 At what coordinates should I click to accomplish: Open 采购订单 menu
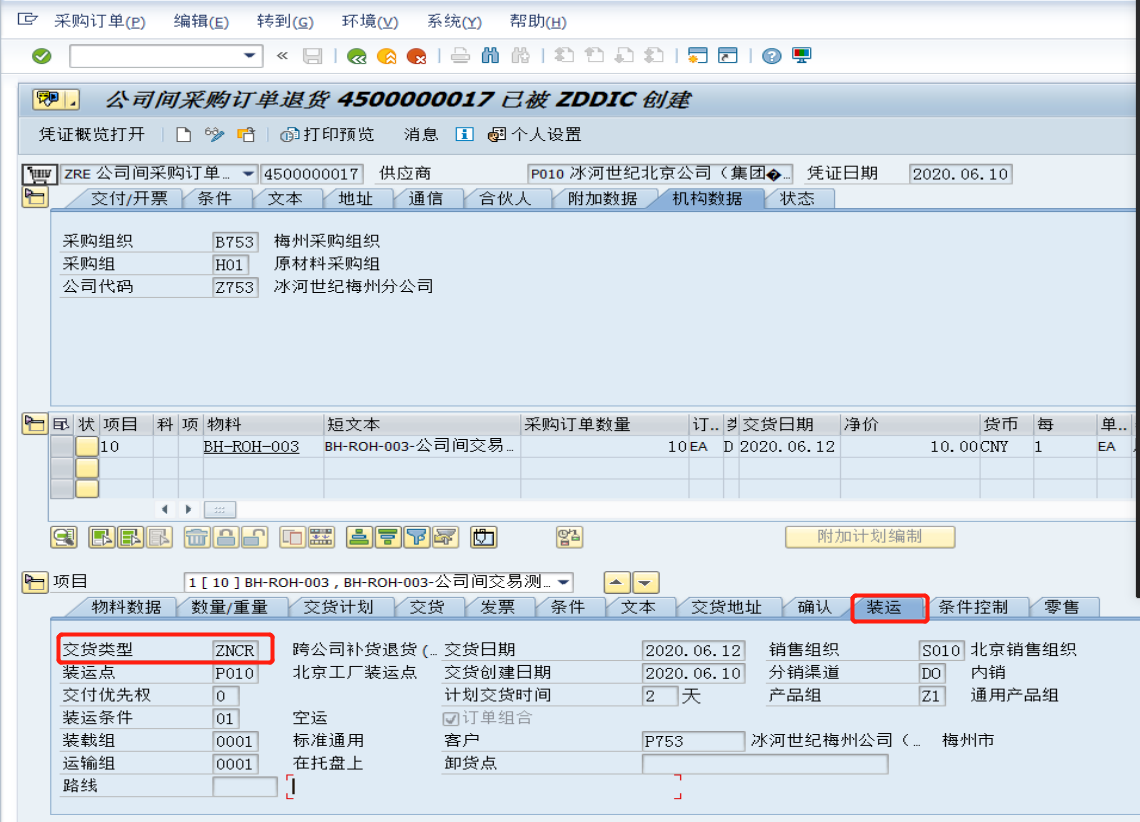coord(100,21)
